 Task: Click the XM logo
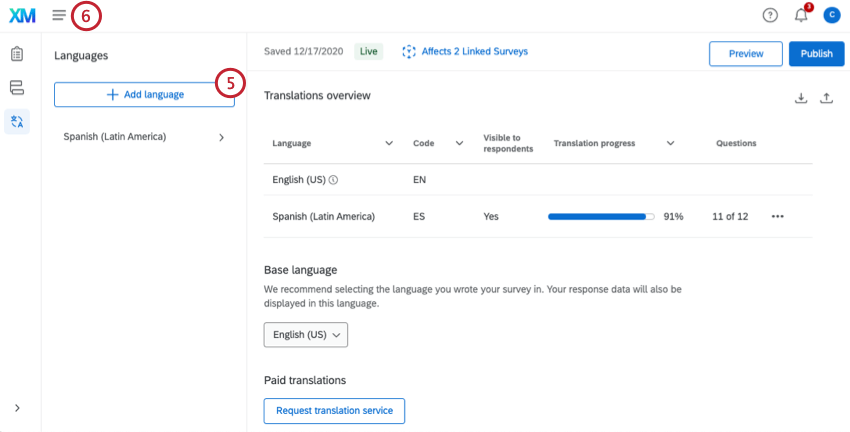[x=22, y=15]
